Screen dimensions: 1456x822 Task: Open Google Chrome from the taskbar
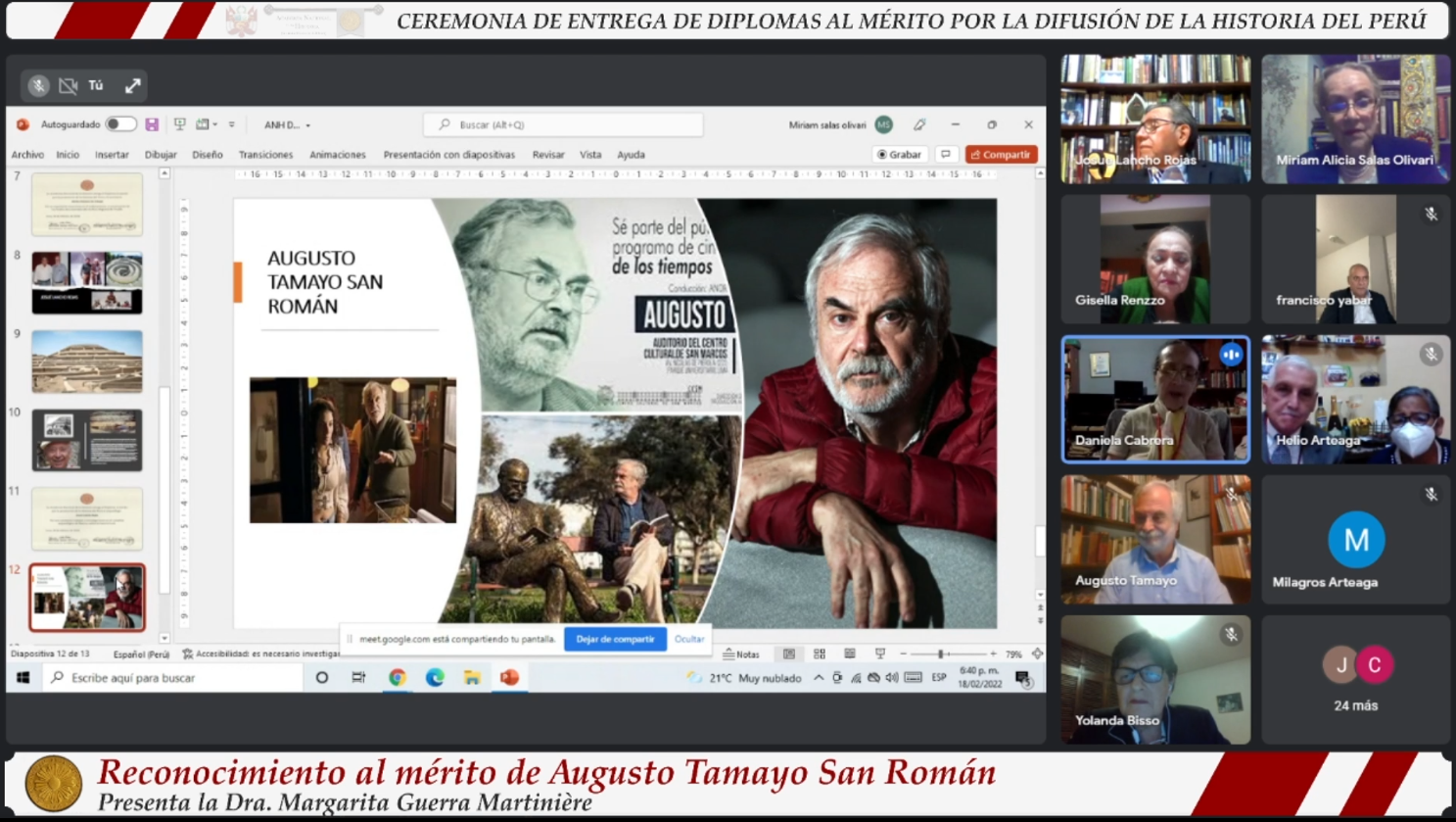tap(397, 678)
